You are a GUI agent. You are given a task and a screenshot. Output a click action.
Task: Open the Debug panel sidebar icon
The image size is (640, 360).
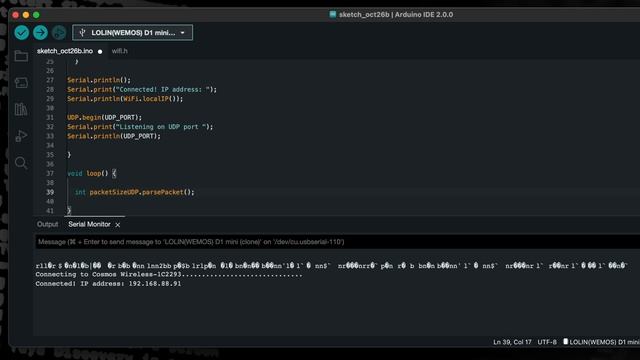pyautogui.click(x=21, y=136)
